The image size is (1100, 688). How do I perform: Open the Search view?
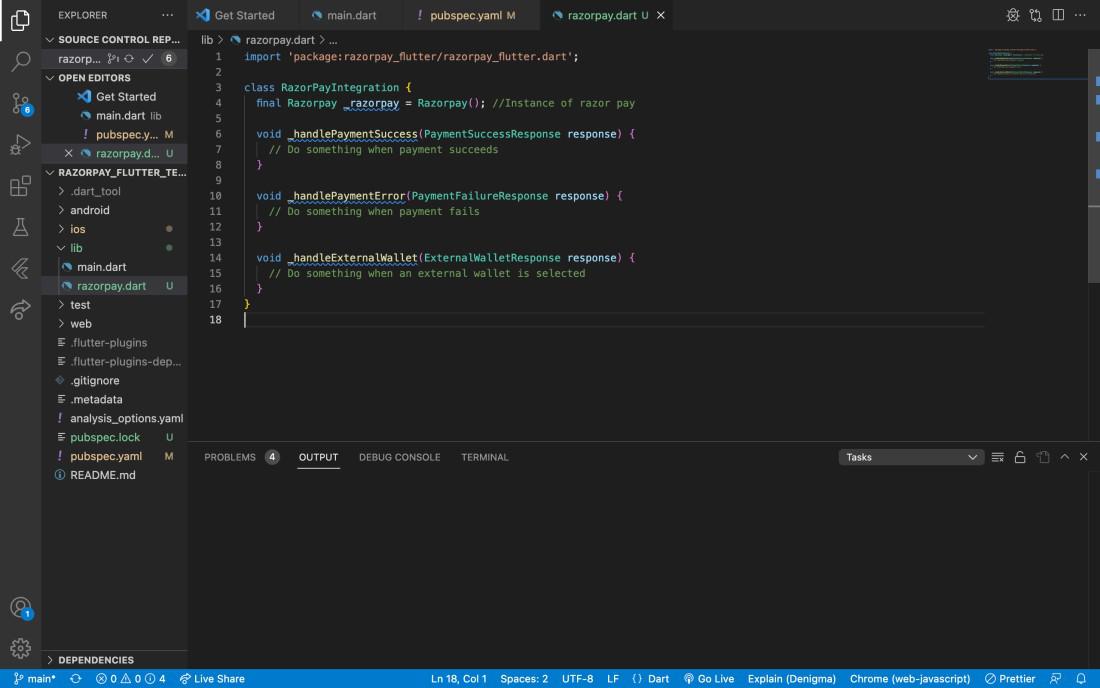click(x=20, y=62)
